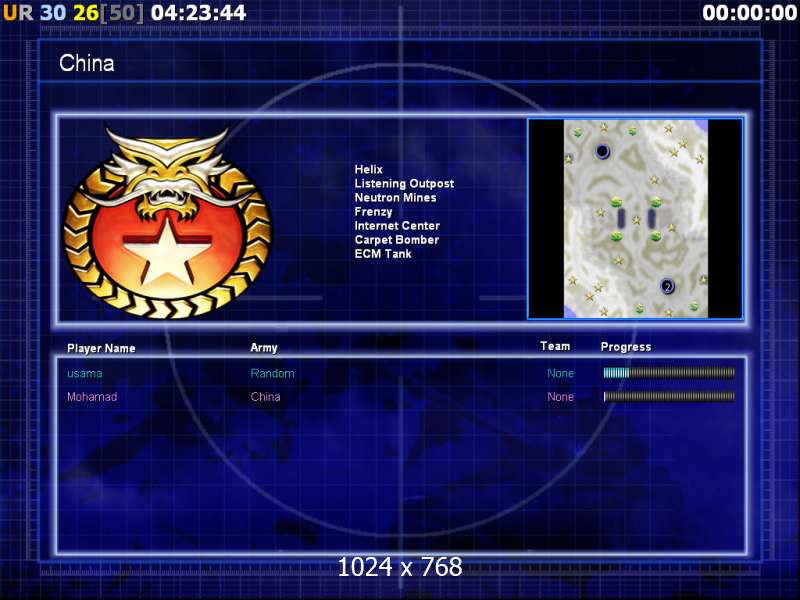
Task: Select "Listening Outpost" in the list
Action: [x=404, y=184]
